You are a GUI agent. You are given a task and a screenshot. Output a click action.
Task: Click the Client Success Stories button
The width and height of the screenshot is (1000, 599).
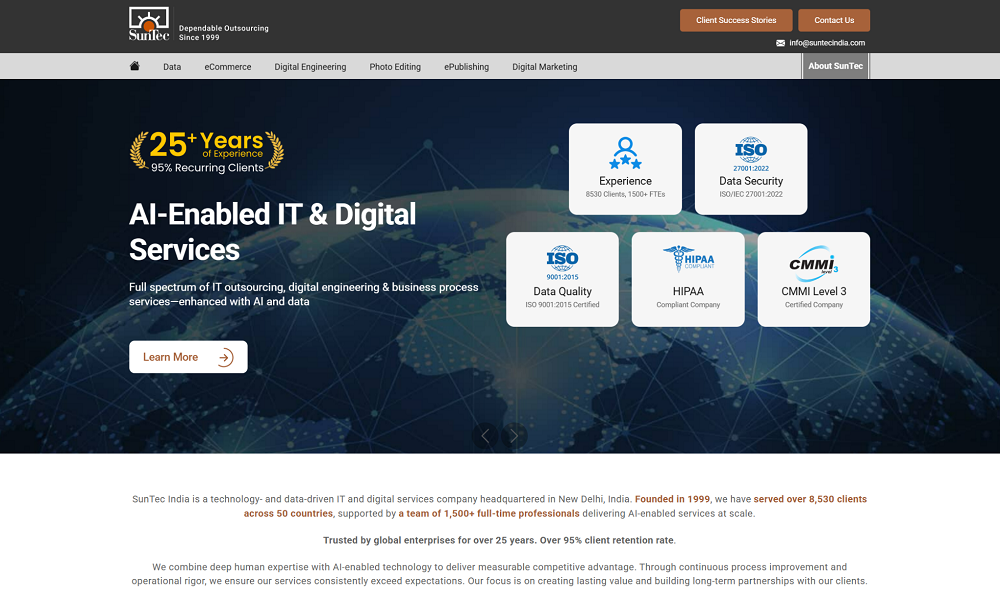pos(736,20)
